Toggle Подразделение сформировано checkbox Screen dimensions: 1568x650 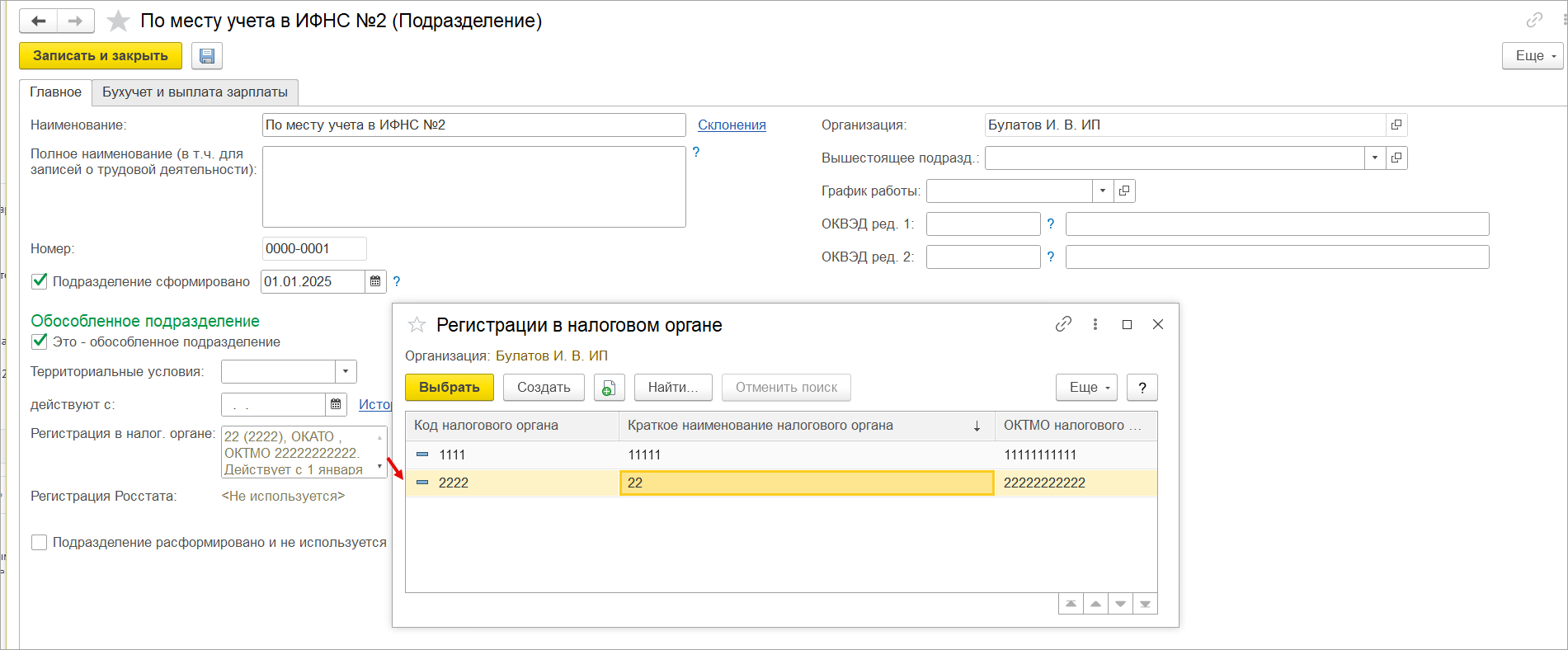tap(39, 281)
